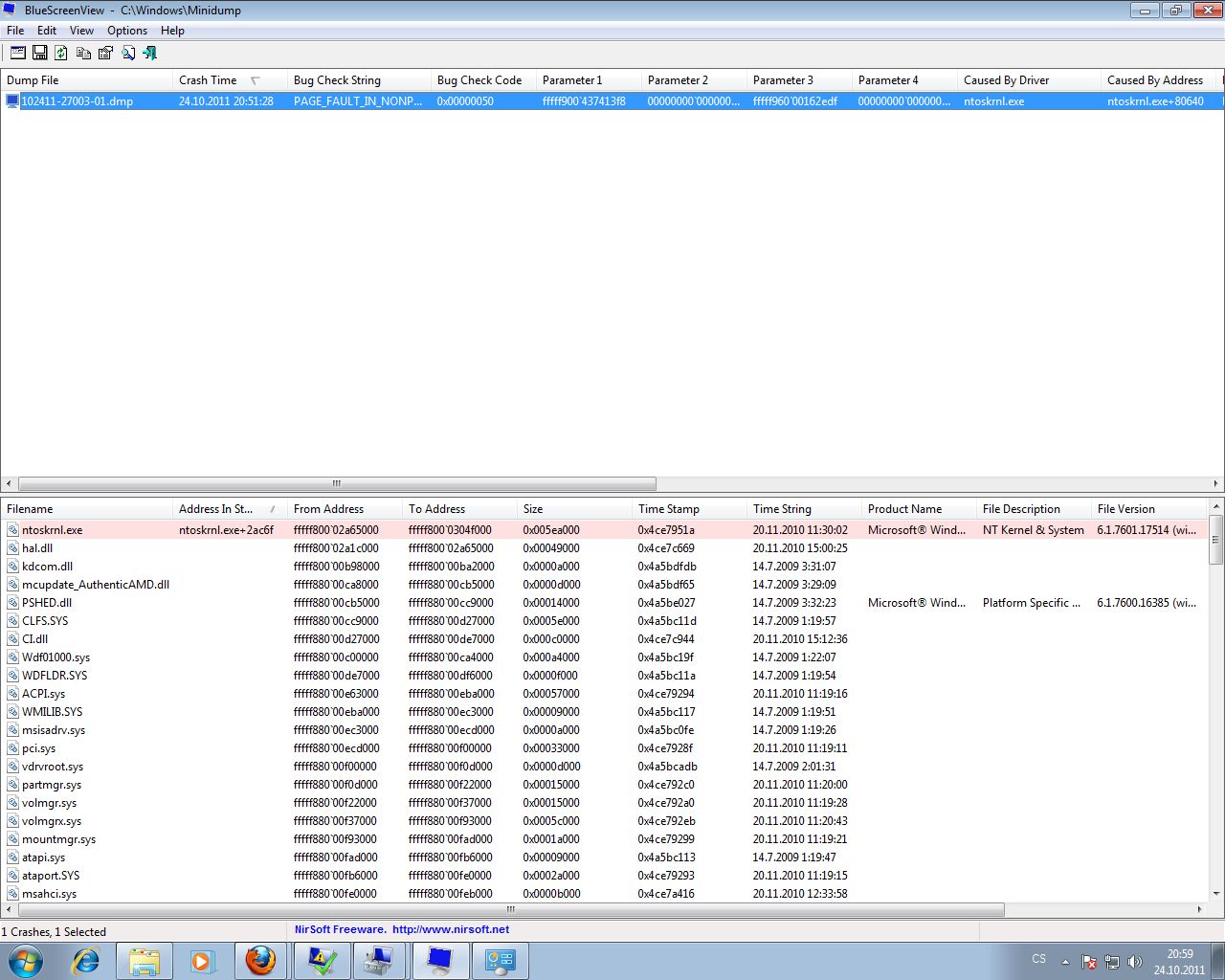The height and width of the screenshot is (980, 1225).
Task: Click the driver list scroll-down arrow
Action: 1216,894
